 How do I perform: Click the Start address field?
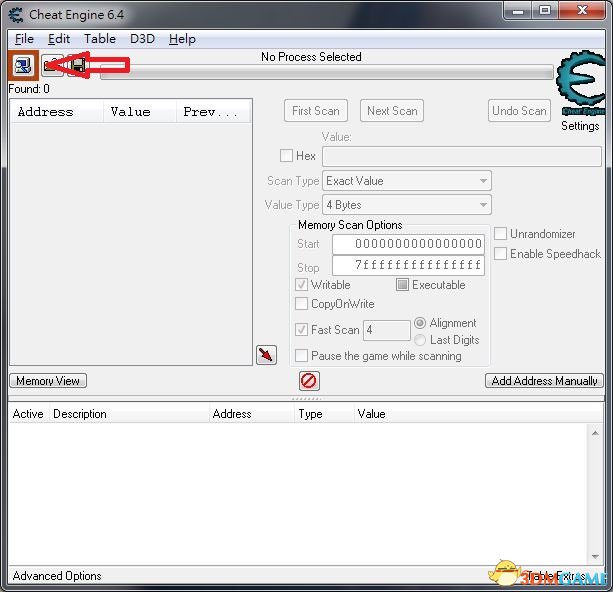pyautogui.click(x=409, y=244)
